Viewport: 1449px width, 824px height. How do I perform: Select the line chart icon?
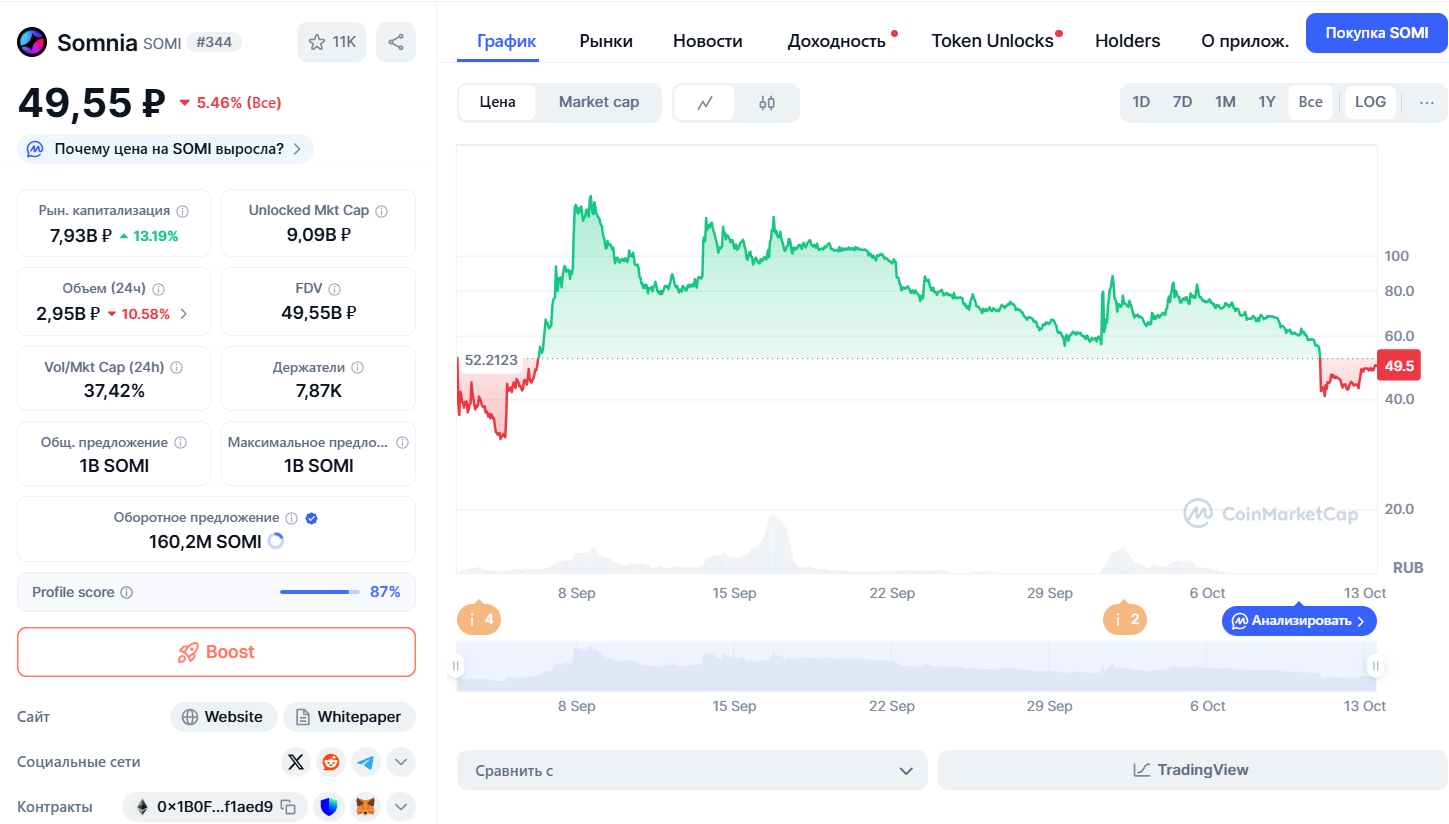pyautogui.click(x=705, y=102)
